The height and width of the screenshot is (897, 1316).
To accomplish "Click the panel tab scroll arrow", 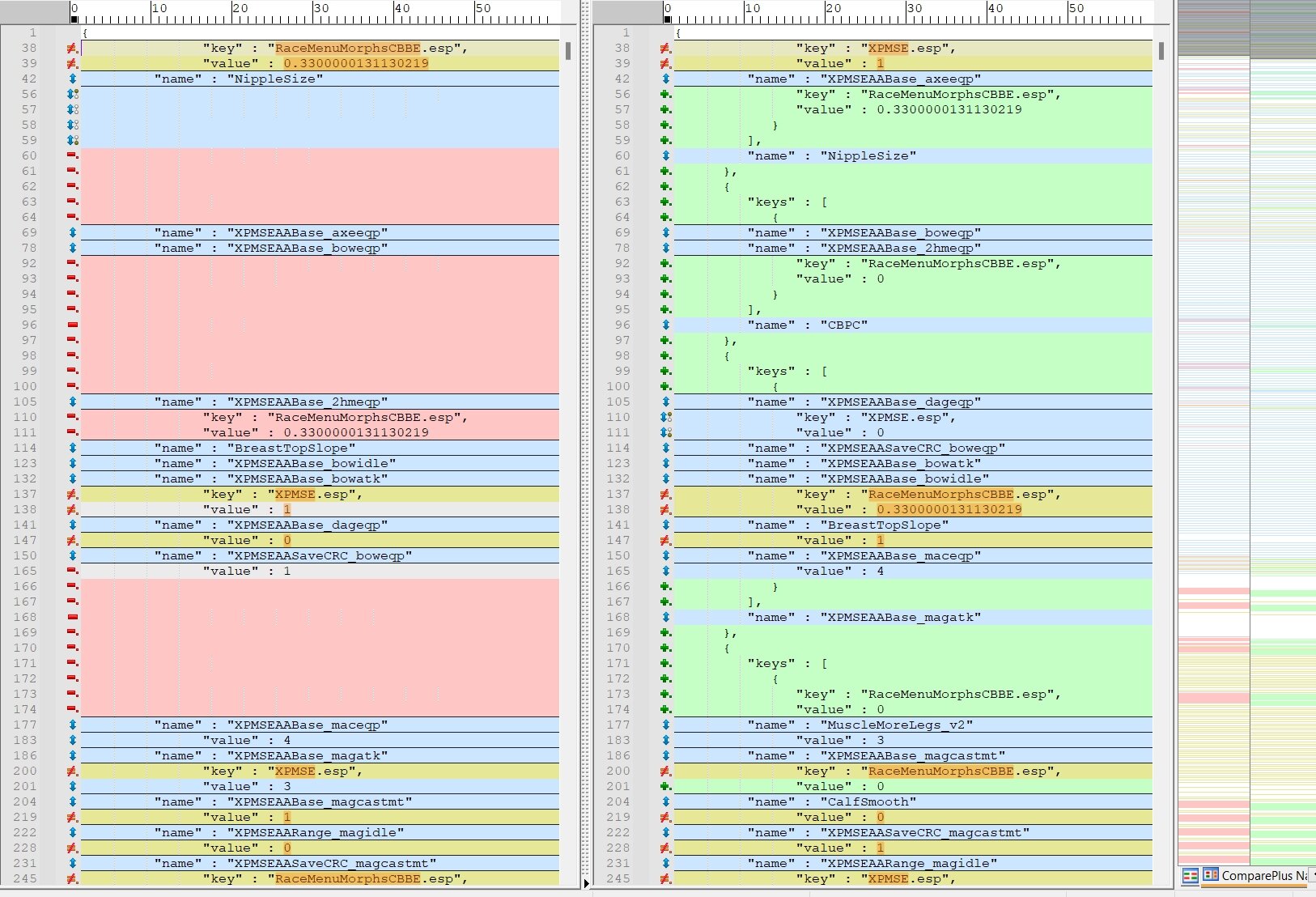I will [1313, 876].
